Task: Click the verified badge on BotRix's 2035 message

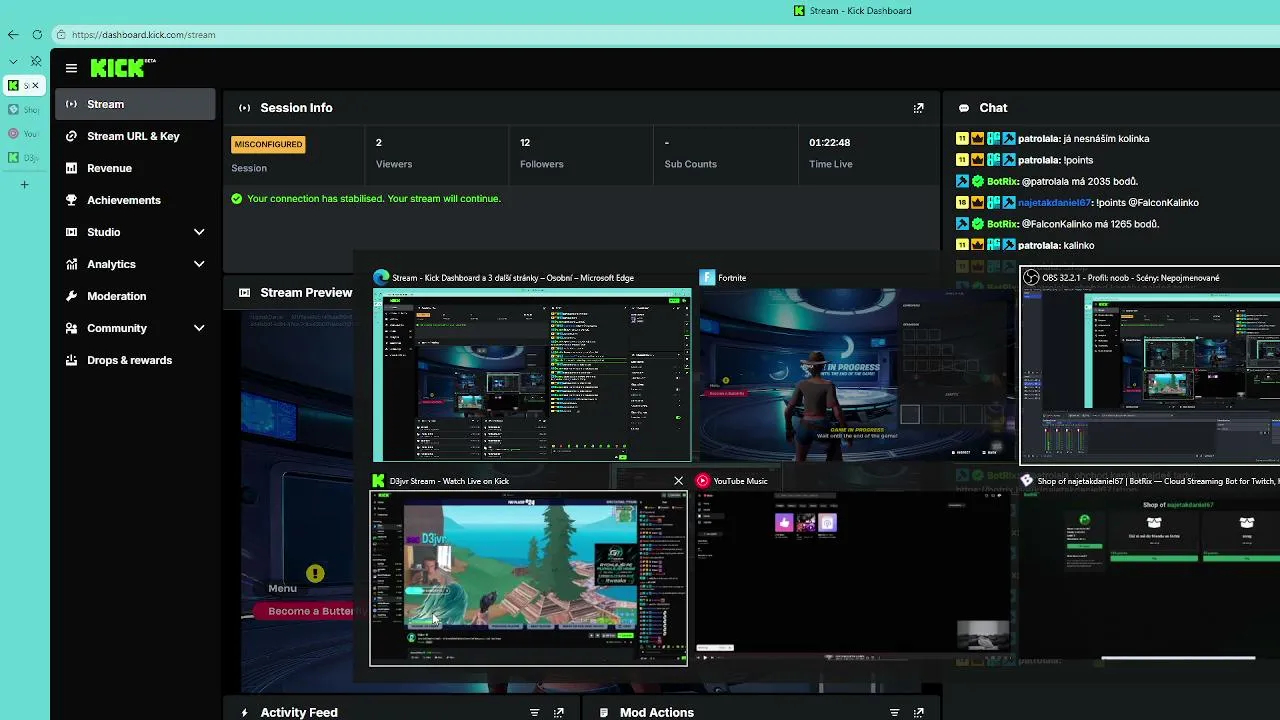Action: (x=977, y=181)
